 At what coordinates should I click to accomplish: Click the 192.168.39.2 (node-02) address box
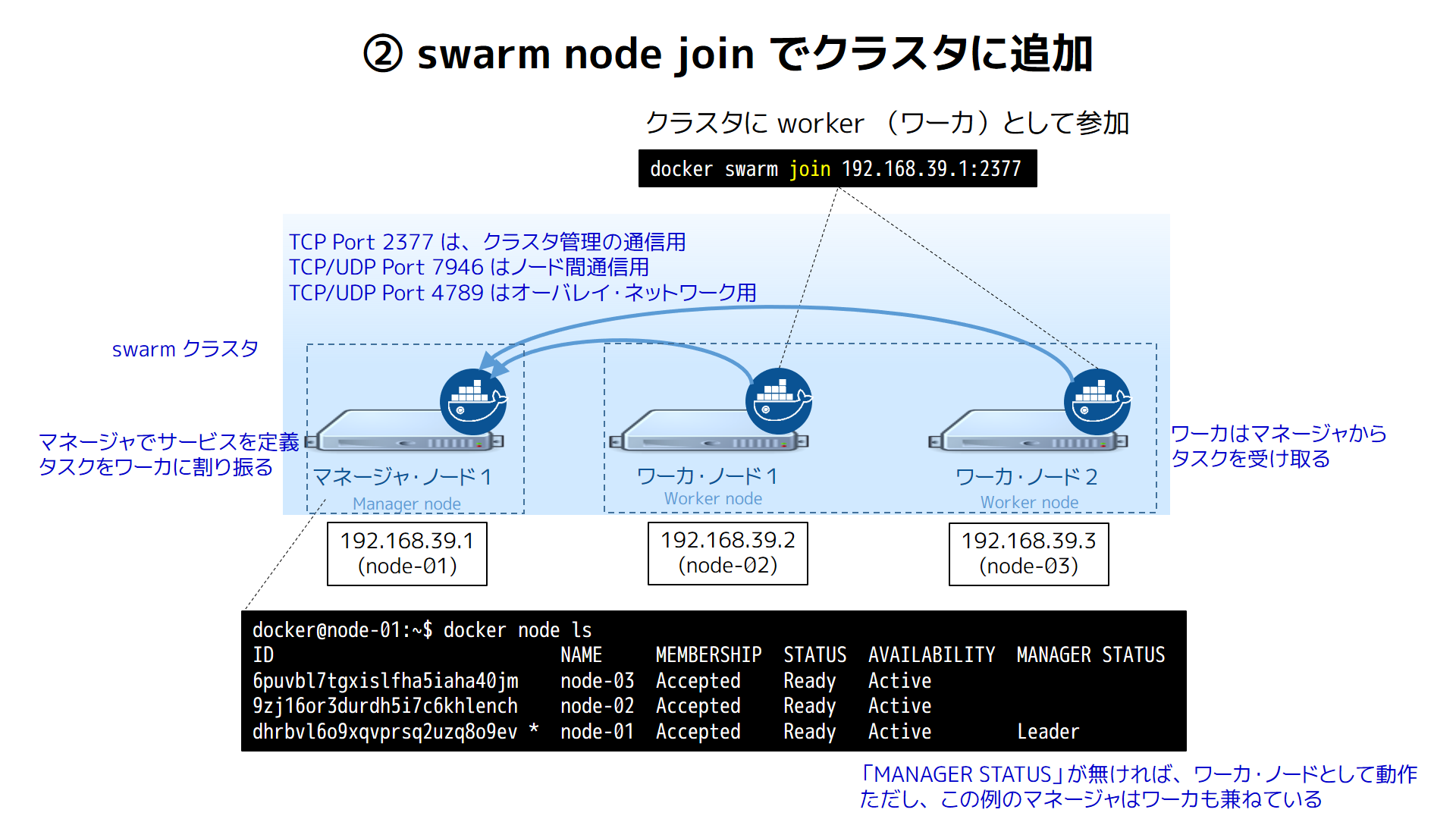coord(728,553)
